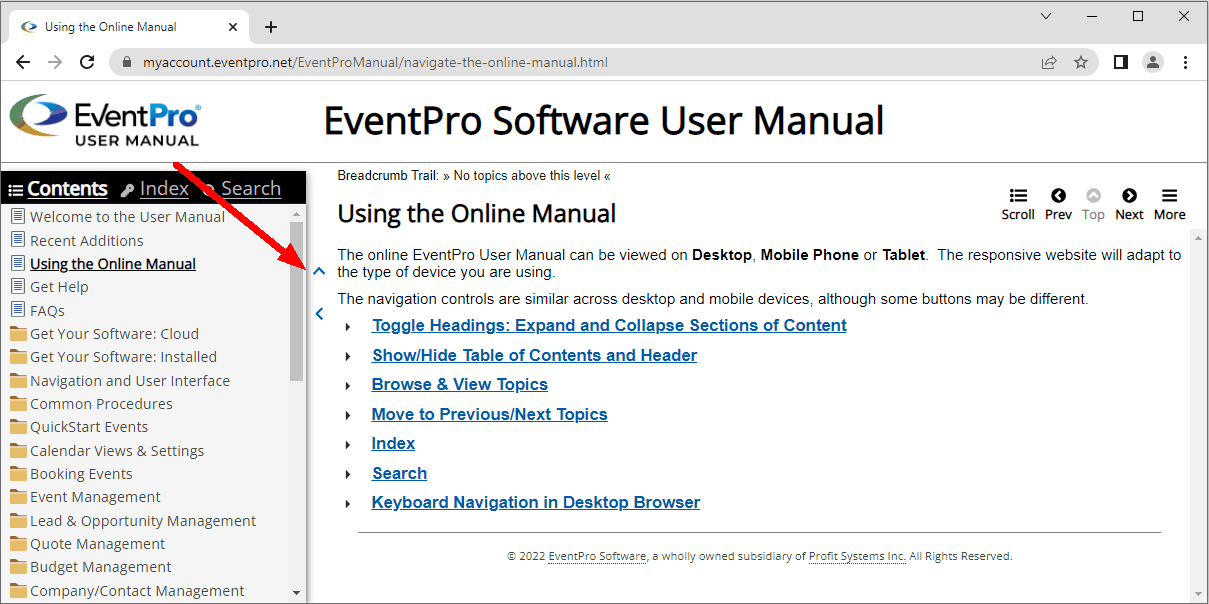Close the Using the Online Manual tab
The image size is (1209, 604).
point(232,27)
